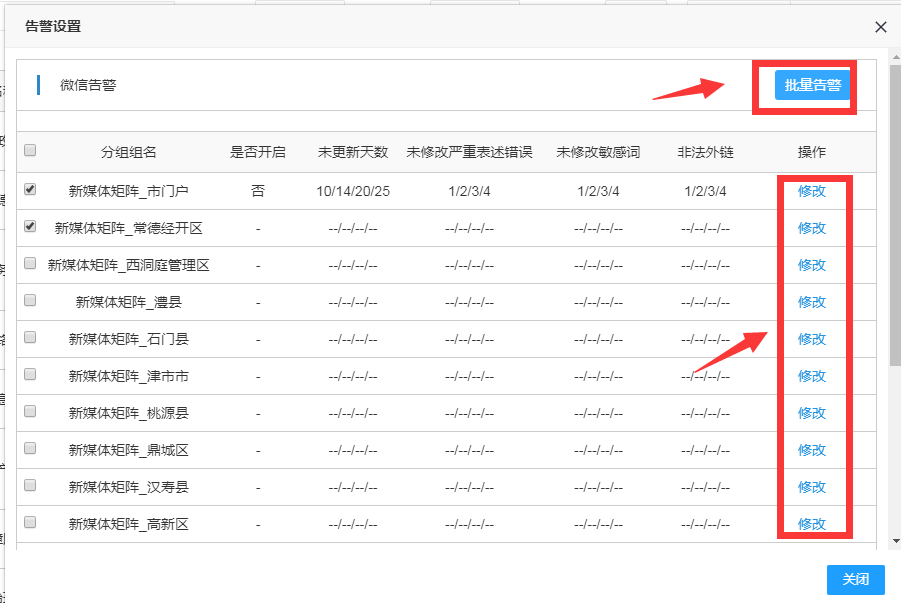
Task: Click the blue 关闭 button
Action: [x=856, y=580]
